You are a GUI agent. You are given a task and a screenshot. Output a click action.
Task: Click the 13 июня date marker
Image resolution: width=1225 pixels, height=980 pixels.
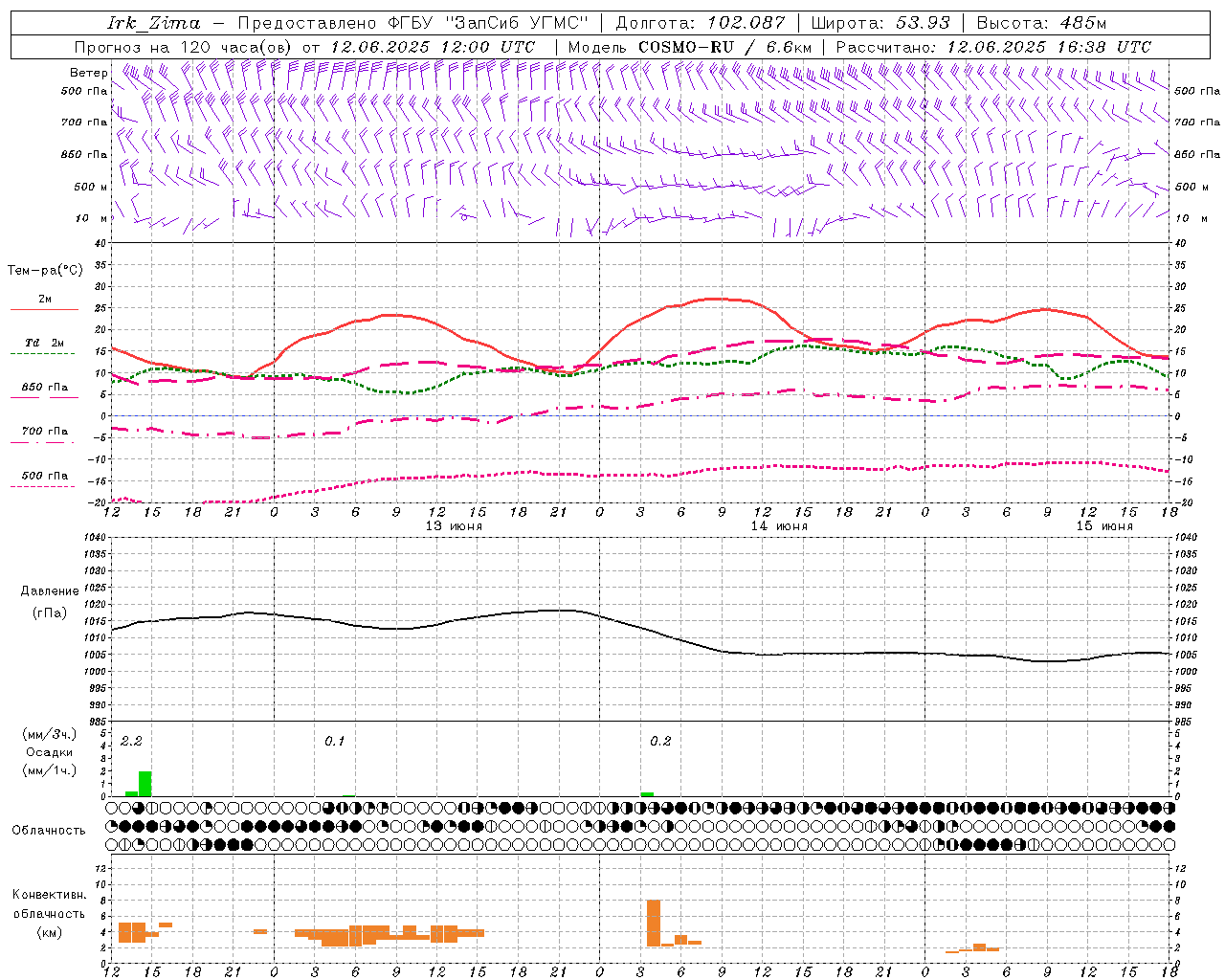pos(454,526)
